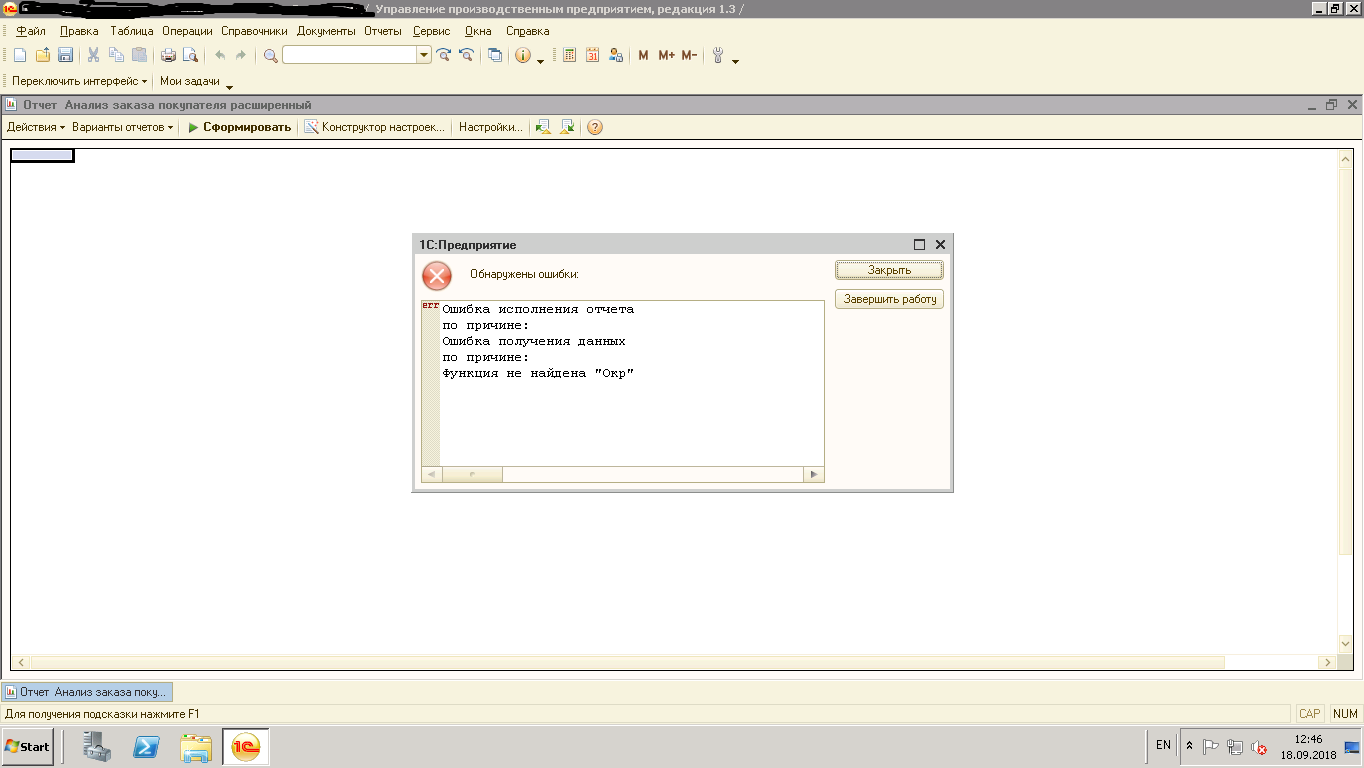This screenshot has height=768, width=1364.
Task: Open PowerShell from the taskbar
Action: point(147,746)
